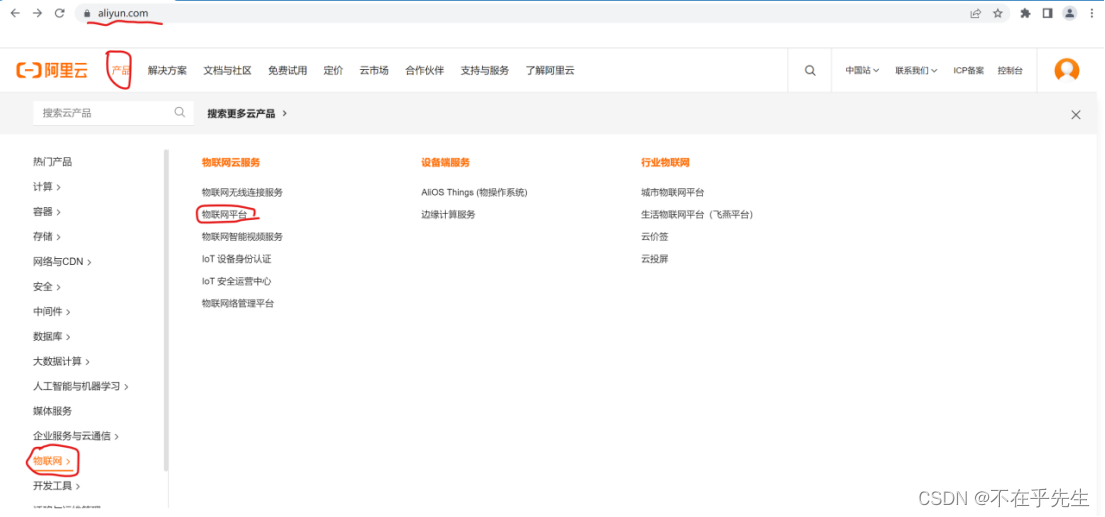The width and height of the screenshot is (1105, 517).
Task: Open the 支持与服务 menu item
Action: pyautogui.click(x=485, y=70)
